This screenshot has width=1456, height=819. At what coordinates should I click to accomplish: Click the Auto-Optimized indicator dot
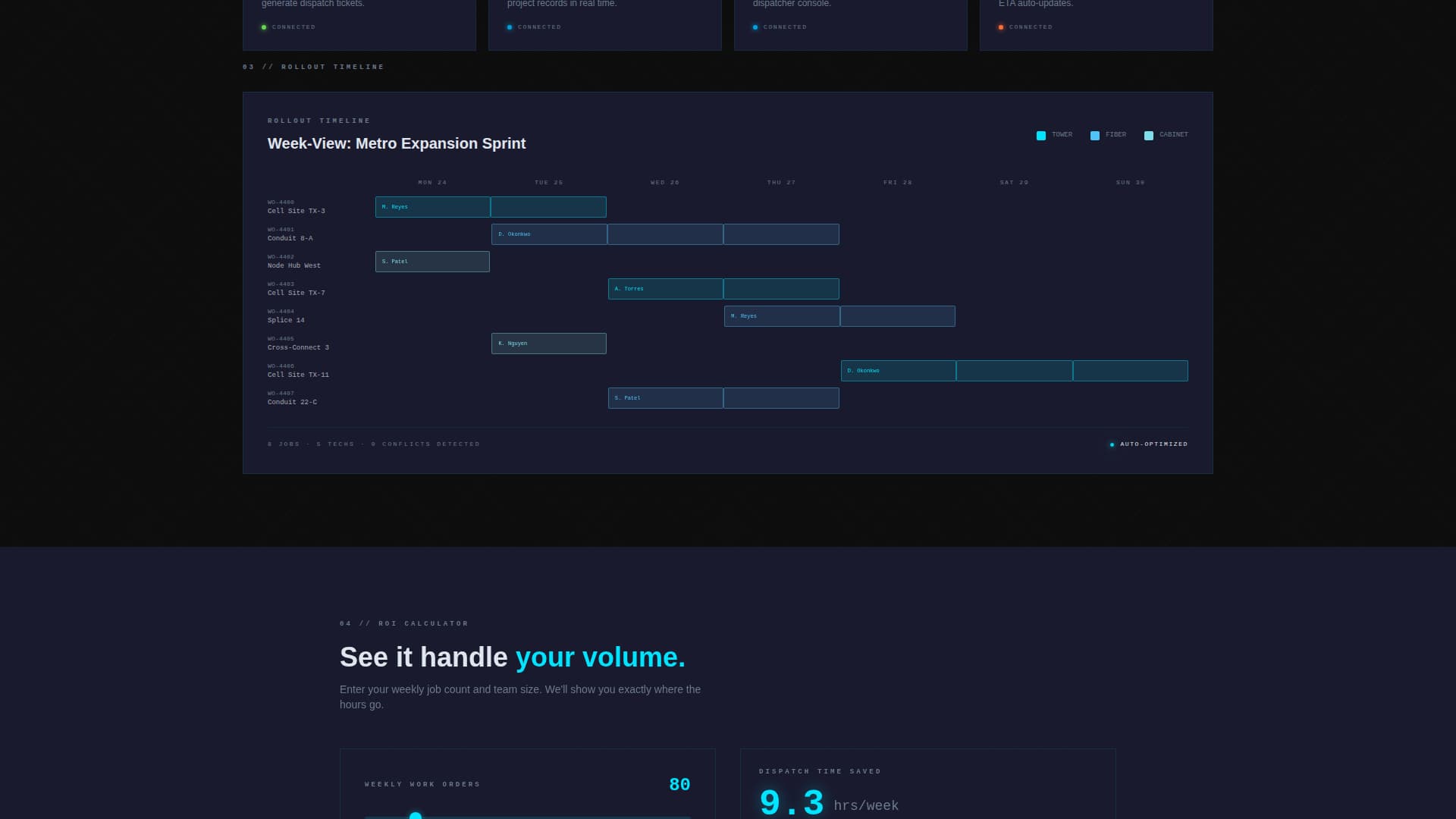click(1112, 445)
